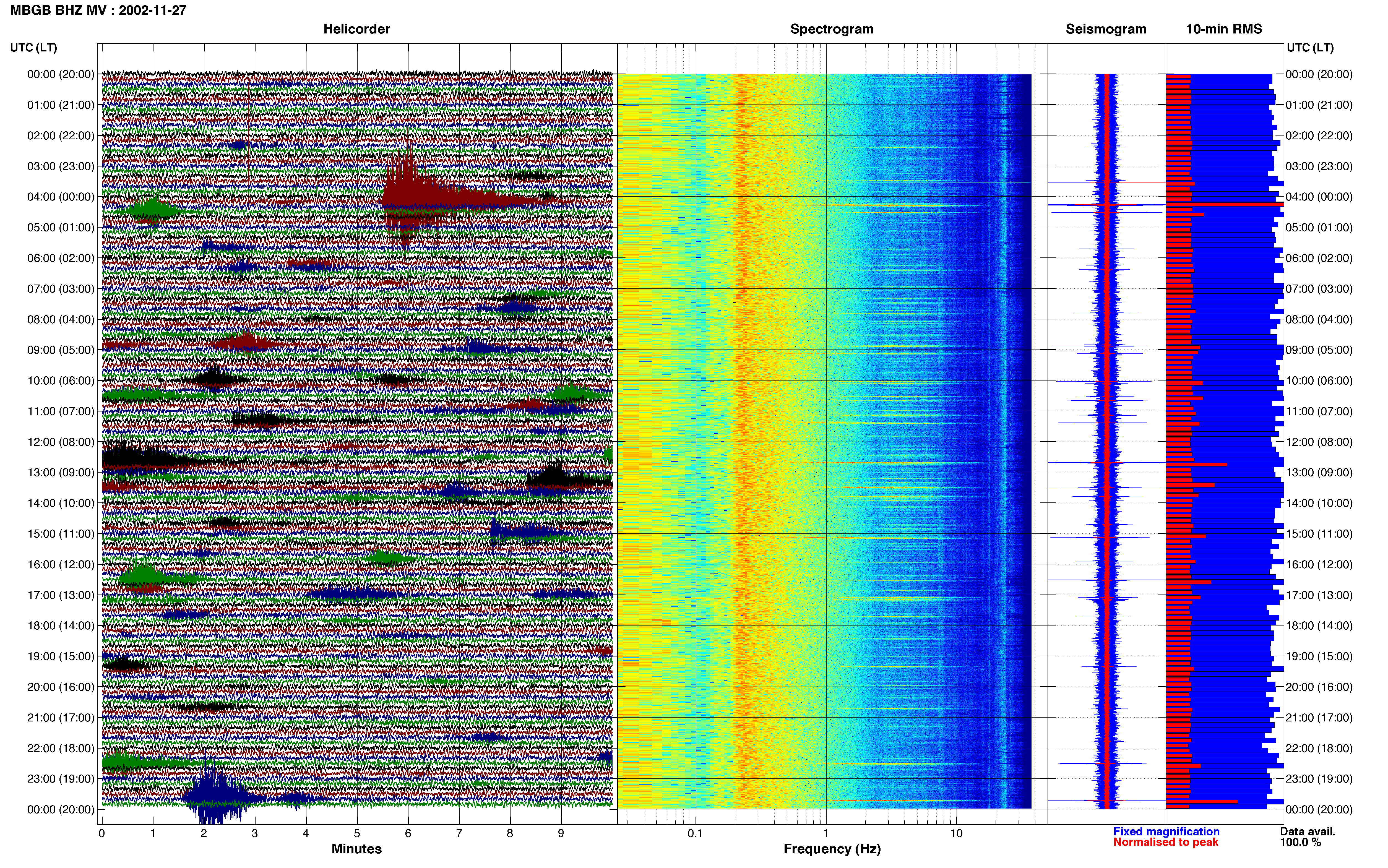Click left time label '06:00 (02:00)'
Screen dimensions: 1388x868
click(61, 258)
